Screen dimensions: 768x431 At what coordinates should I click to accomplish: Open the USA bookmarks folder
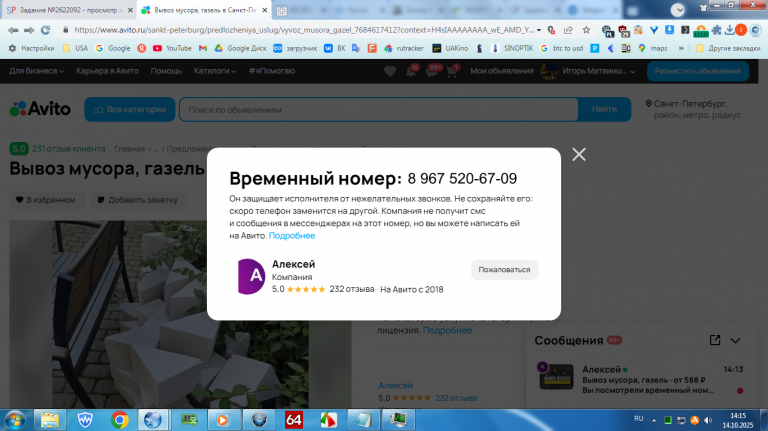(x=75, y=48)
